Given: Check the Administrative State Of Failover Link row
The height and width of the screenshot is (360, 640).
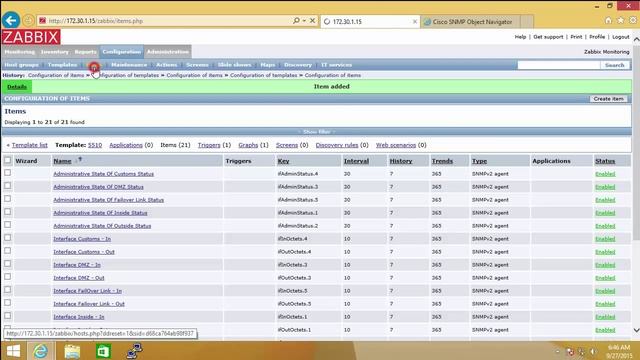Looking at the screenshot, I should (x=7, y=199).
